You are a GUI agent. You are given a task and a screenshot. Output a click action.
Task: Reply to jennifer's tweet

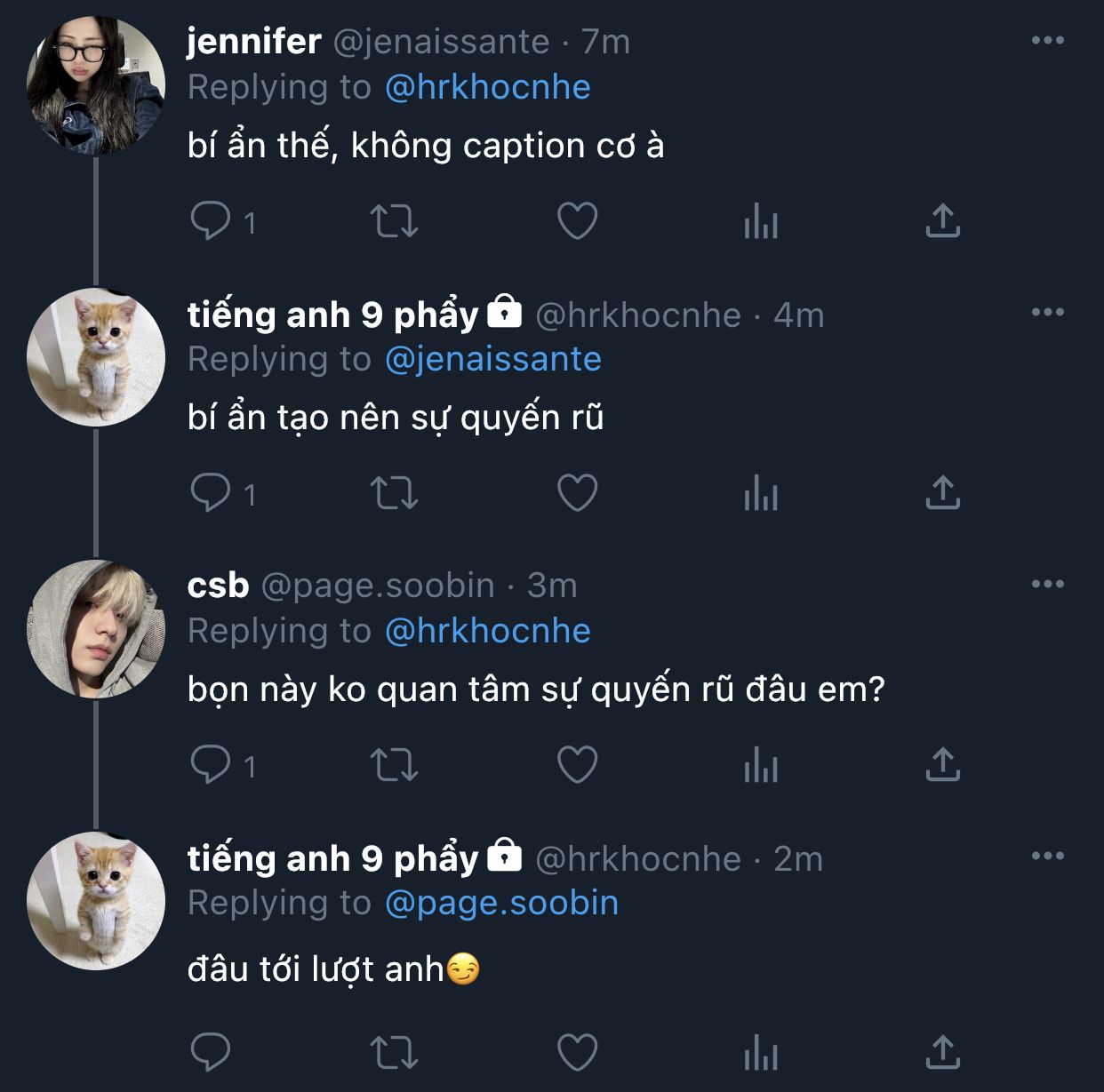[x=211, y=221]
